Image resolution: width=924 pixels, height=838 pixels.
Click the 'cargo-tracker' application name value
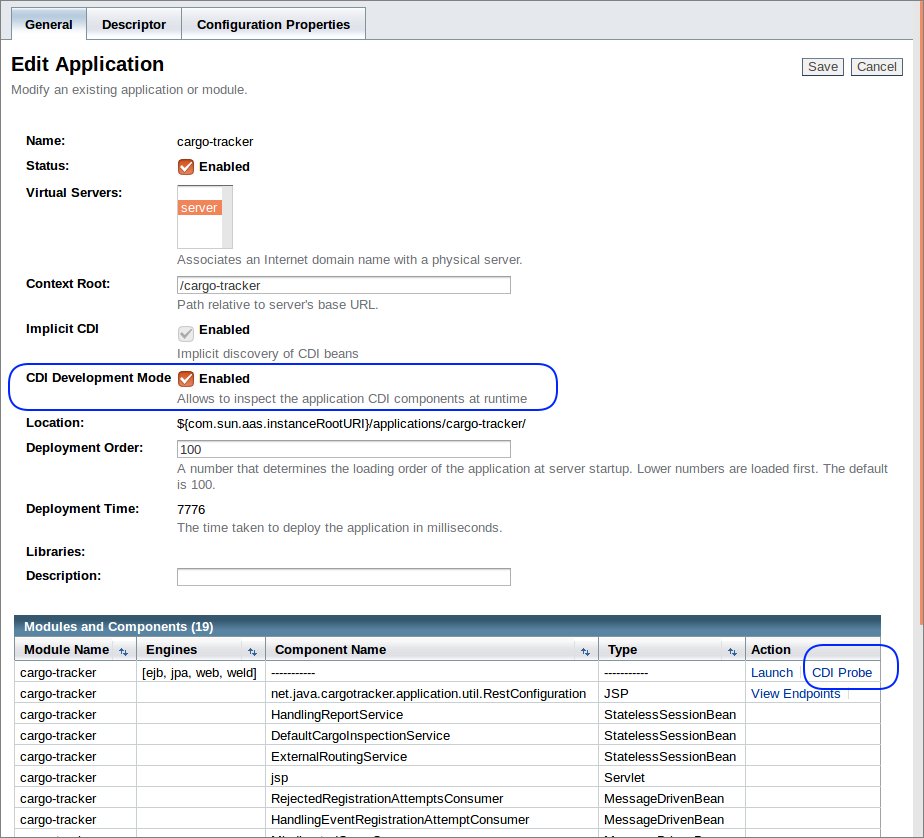coord(215,141)
